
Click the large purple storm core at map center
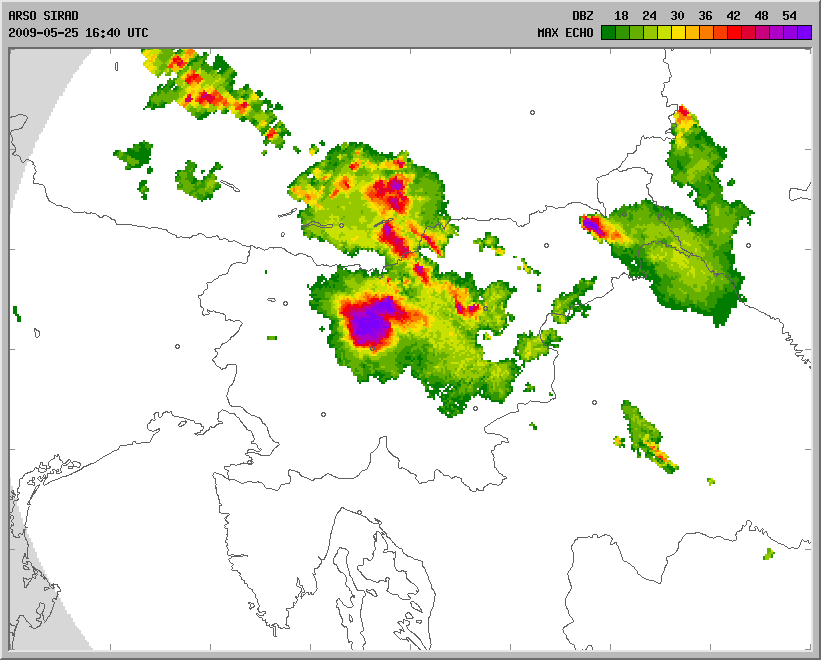pyautogui.click(x=371, y=322)
